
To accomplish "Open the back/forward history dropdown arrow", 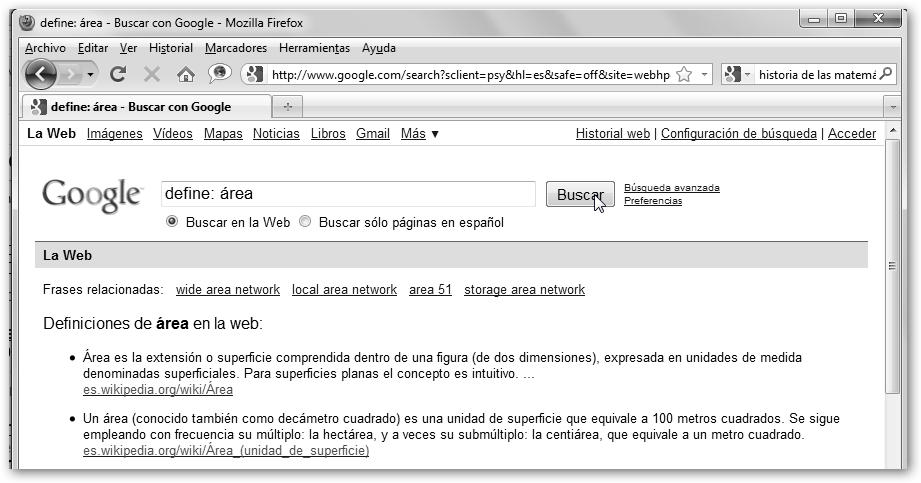I will pyautogui.click(x=92, y=74).
